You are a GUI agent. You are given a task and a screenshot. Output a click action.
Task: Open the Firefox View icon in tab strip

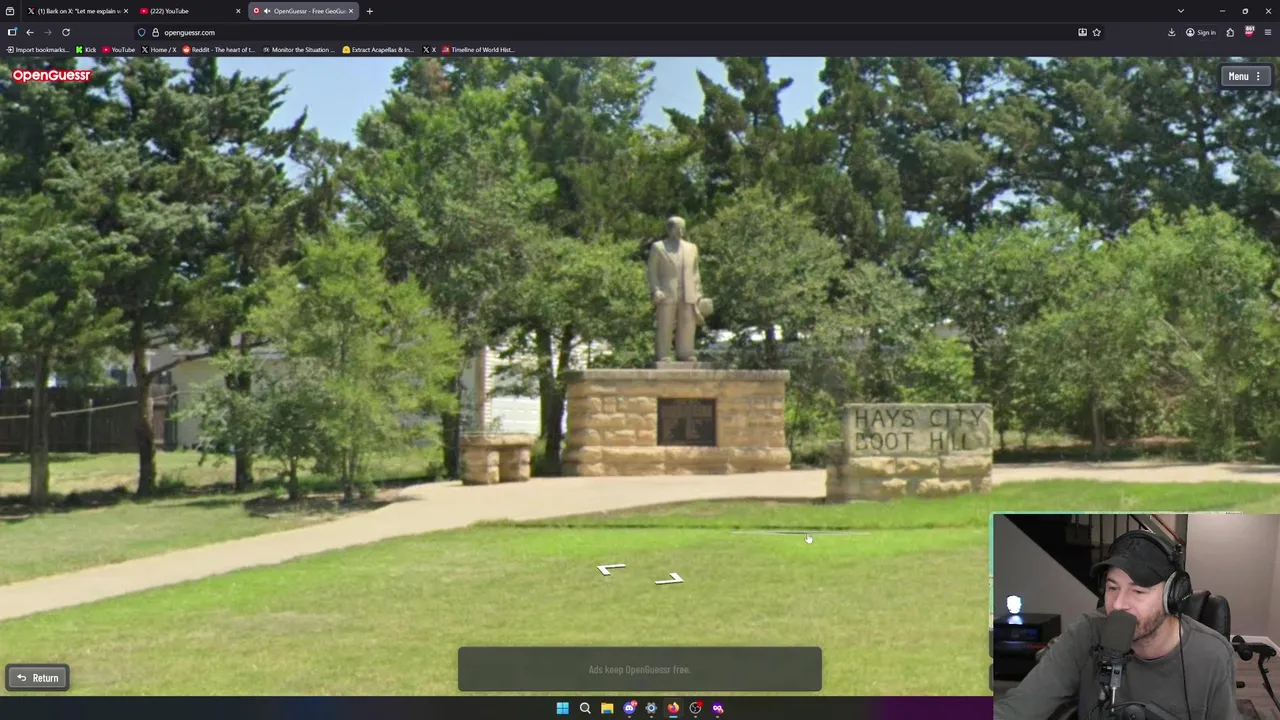(x=12, y=11)
